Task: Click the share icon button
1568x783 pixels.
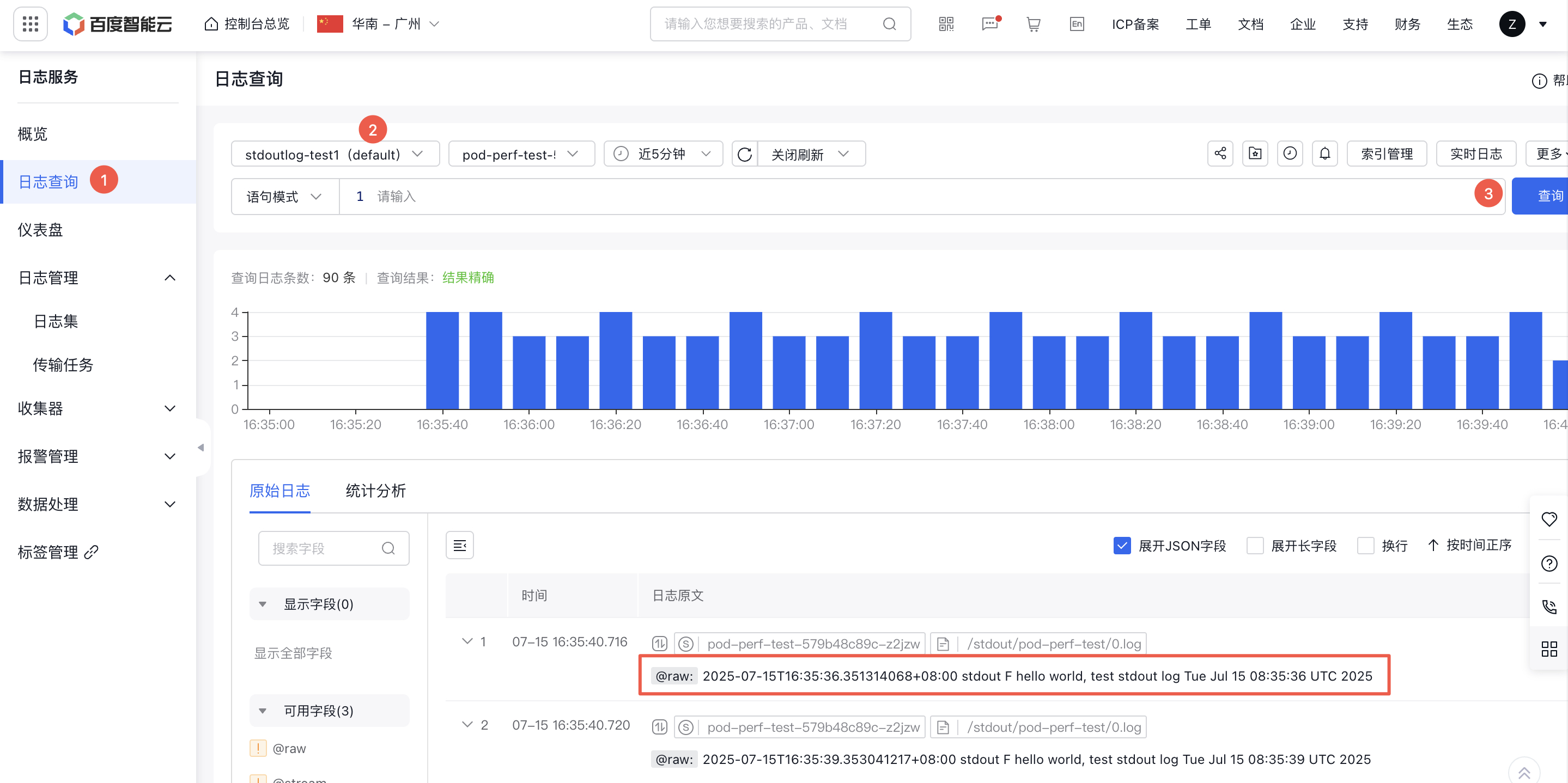Action: point(1220,154)
